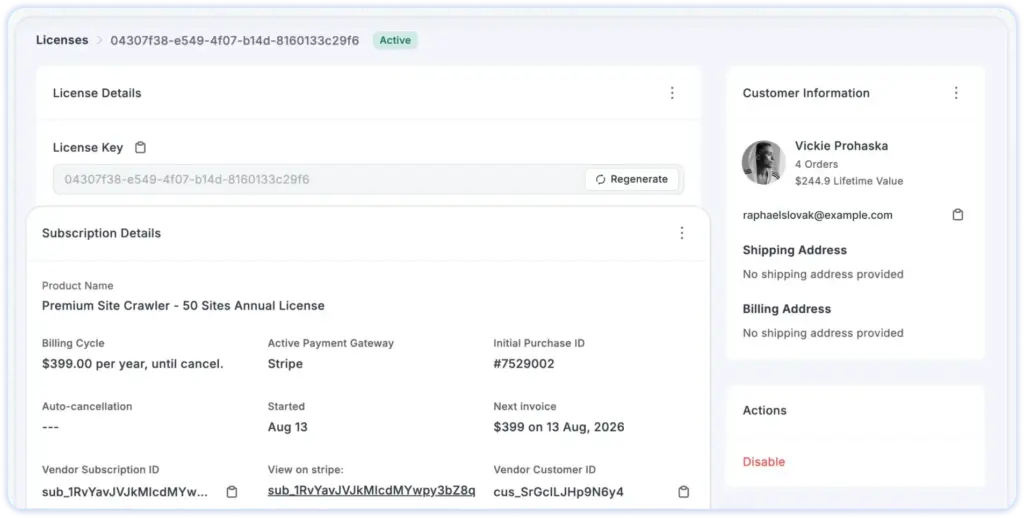Select the breadcrumb license ID text
The height and width of the screenshot is (518, 1024).
point(234,40)
